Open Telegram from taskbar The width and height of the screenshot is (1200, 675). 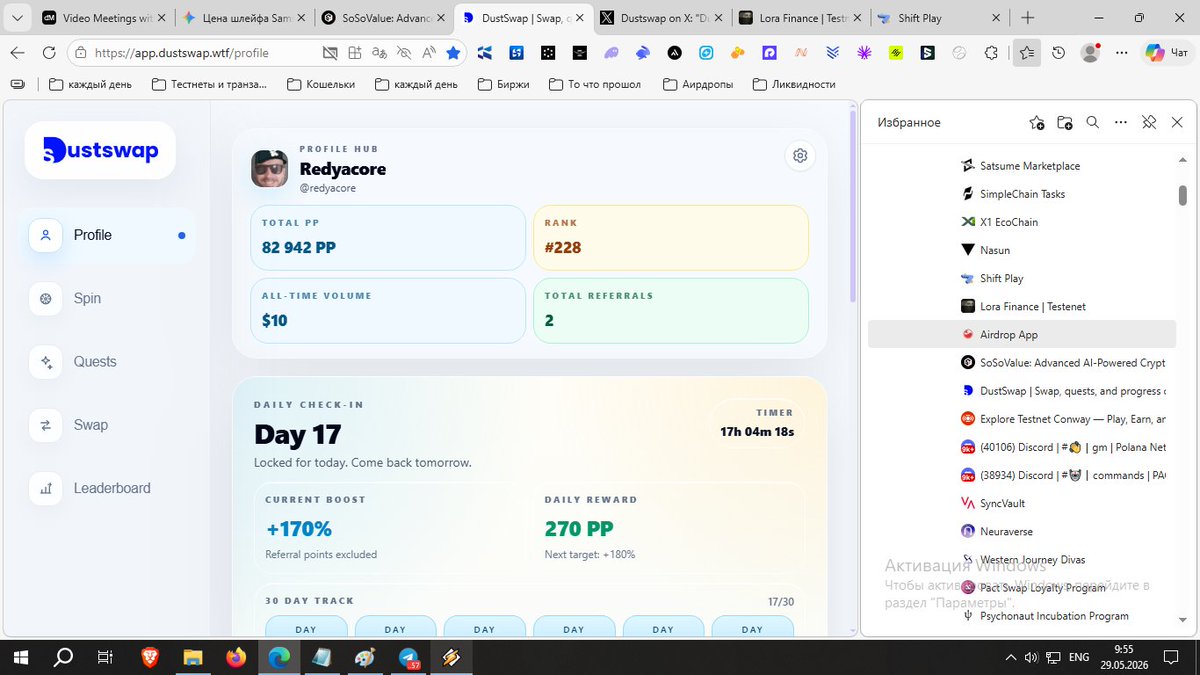point(409,657)
